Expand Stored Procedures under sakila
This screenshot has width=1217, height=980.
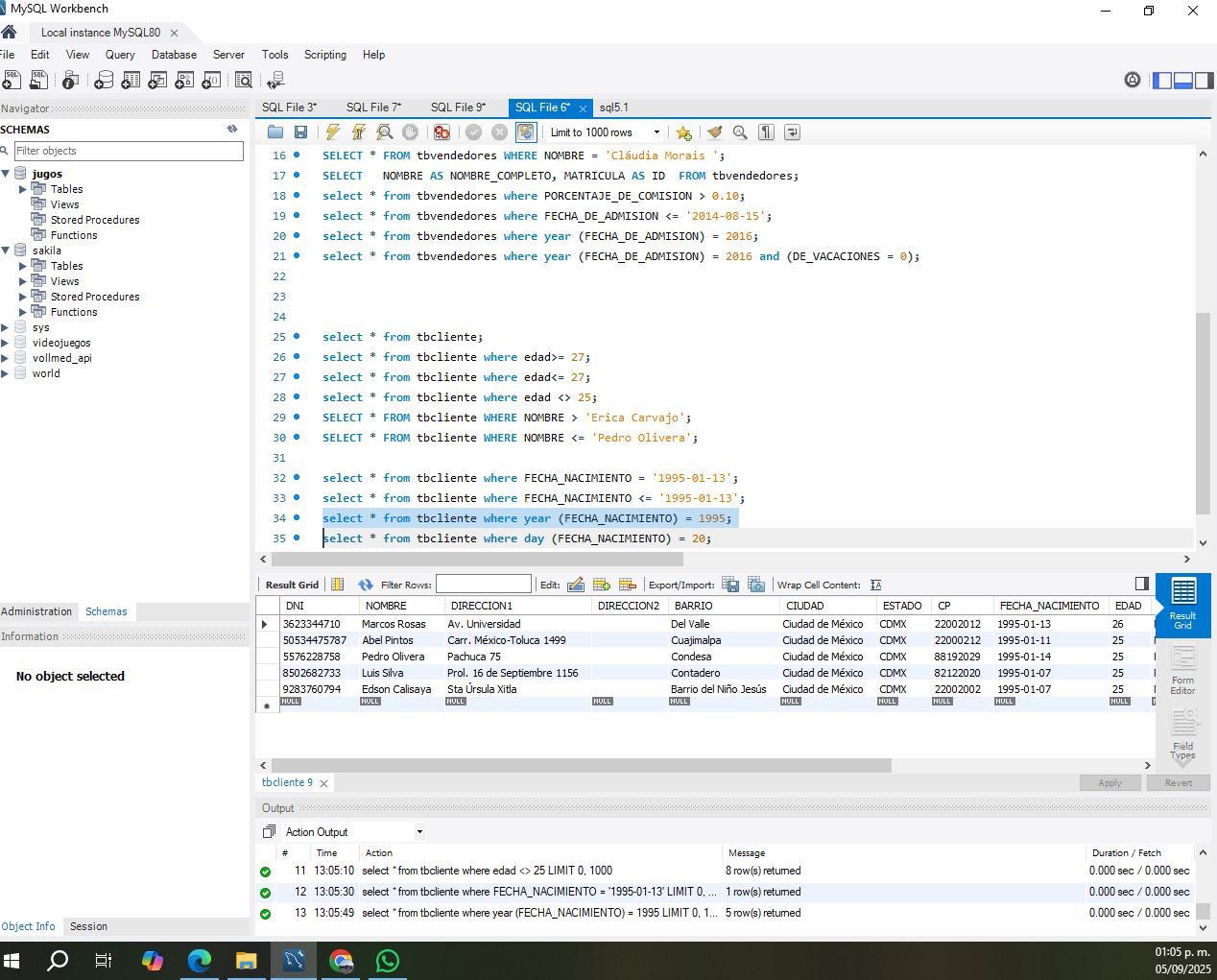coord(23,297)
